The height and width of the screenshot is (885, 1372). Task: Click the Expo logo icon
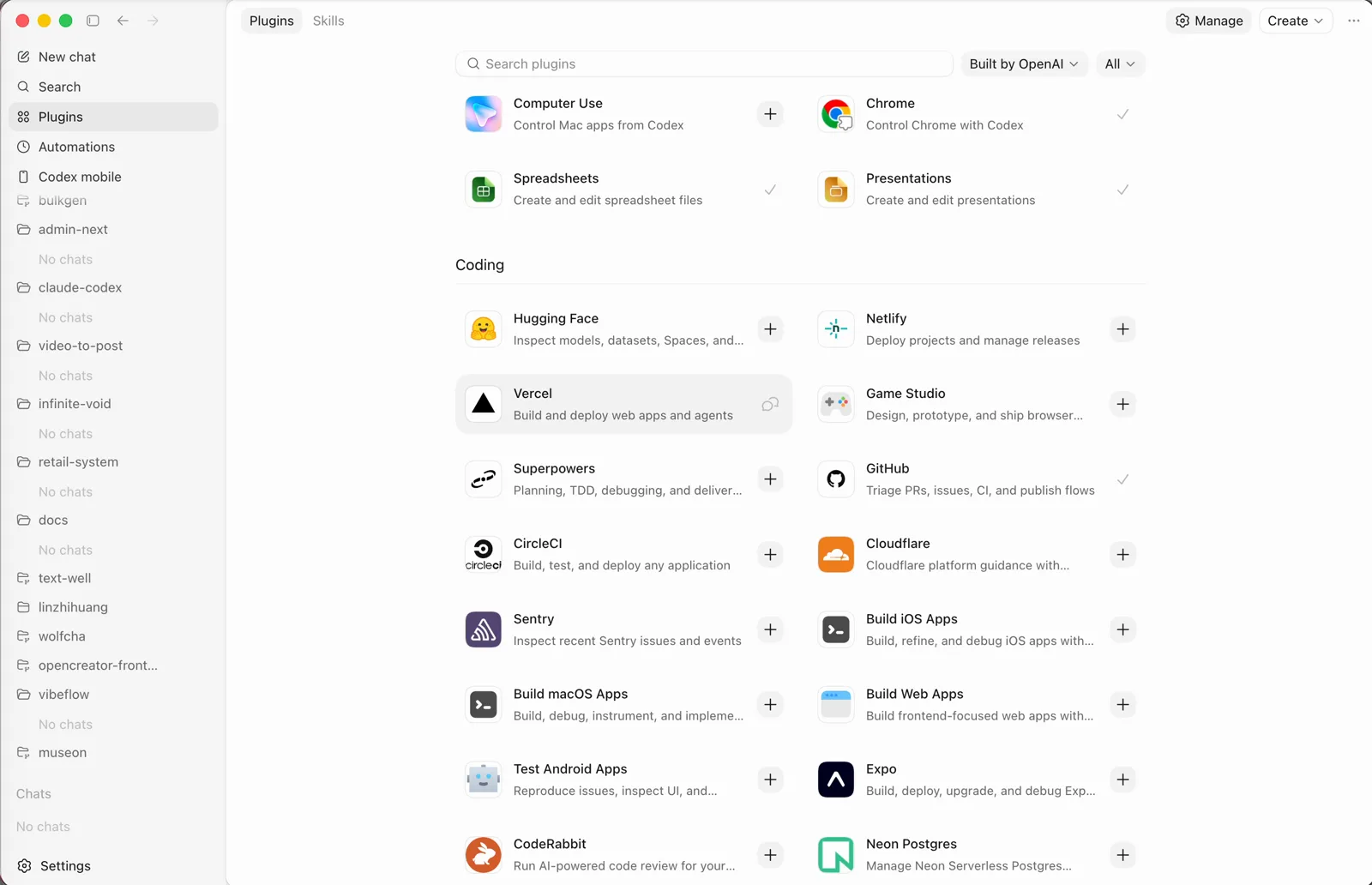tap(836, 780)
